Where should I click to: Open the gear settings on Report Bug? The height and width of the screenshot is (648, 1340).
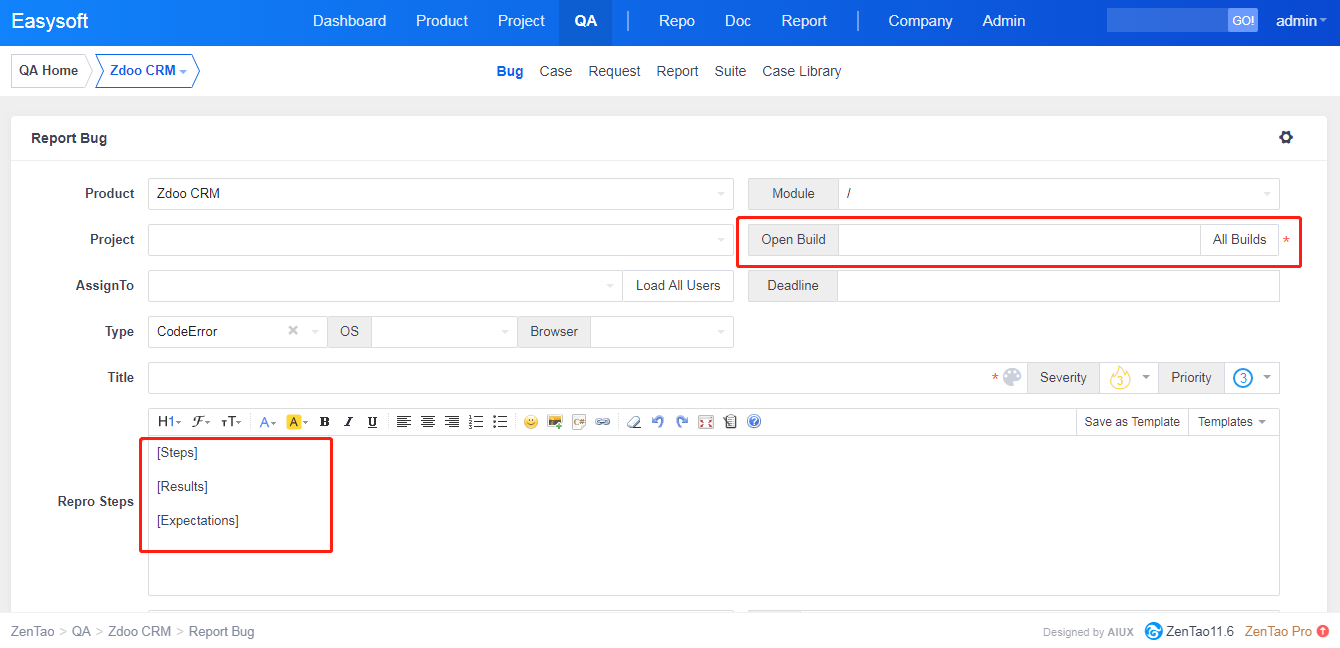(1286, 138)
